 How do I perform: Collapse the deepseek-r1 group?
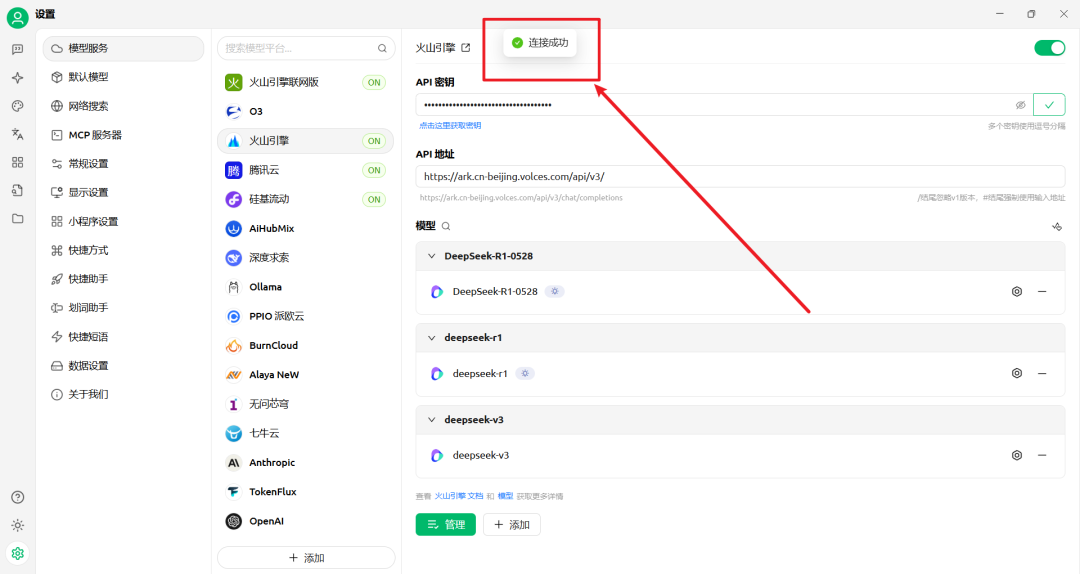[x=431, y=338]
